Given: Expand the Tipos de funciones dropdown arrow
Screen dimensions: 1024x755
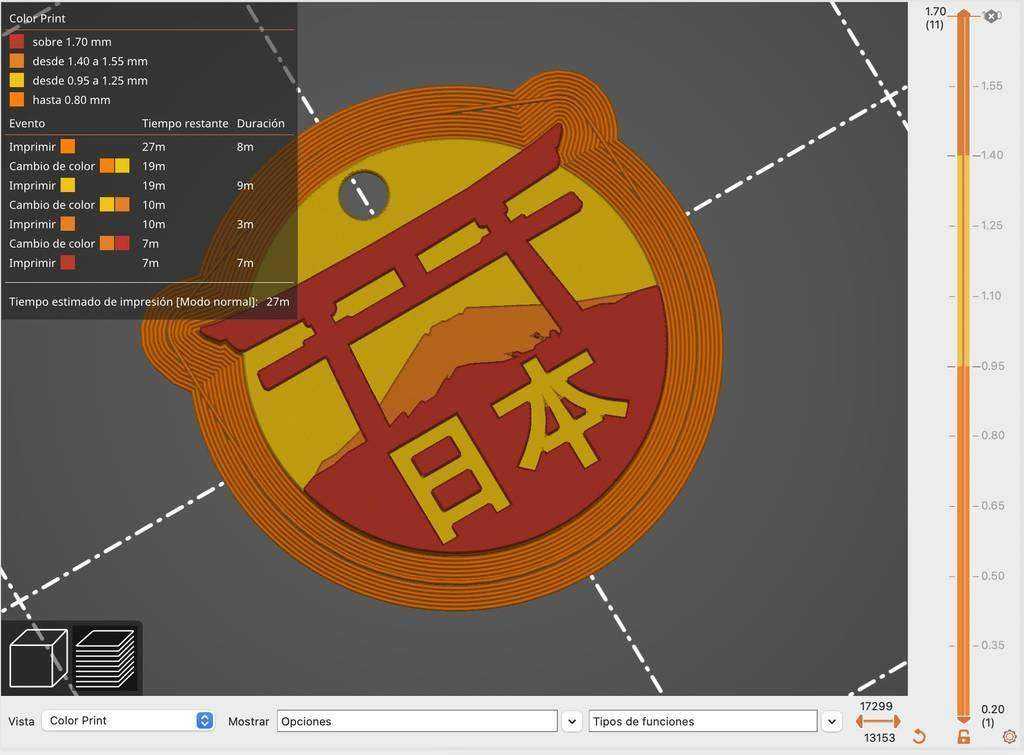Looking at the screenshot, I should point(831,721).
